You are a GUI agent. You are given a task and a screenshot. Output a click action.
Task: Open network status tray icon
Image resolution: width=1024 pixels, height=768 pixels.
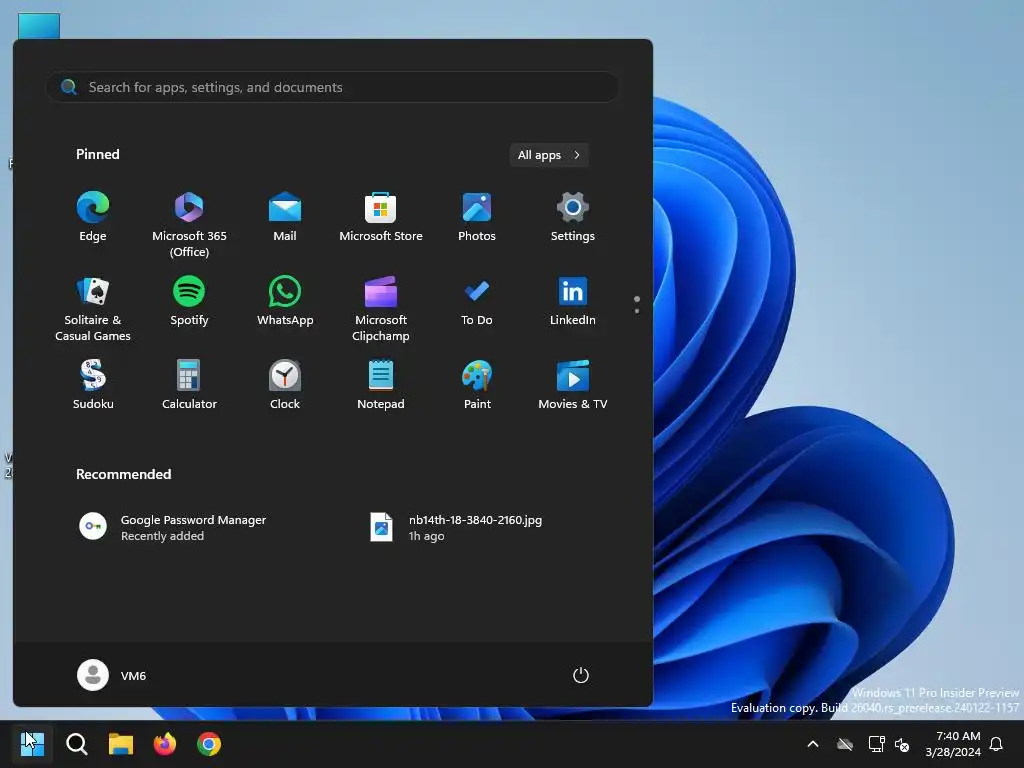coord(876,744)
